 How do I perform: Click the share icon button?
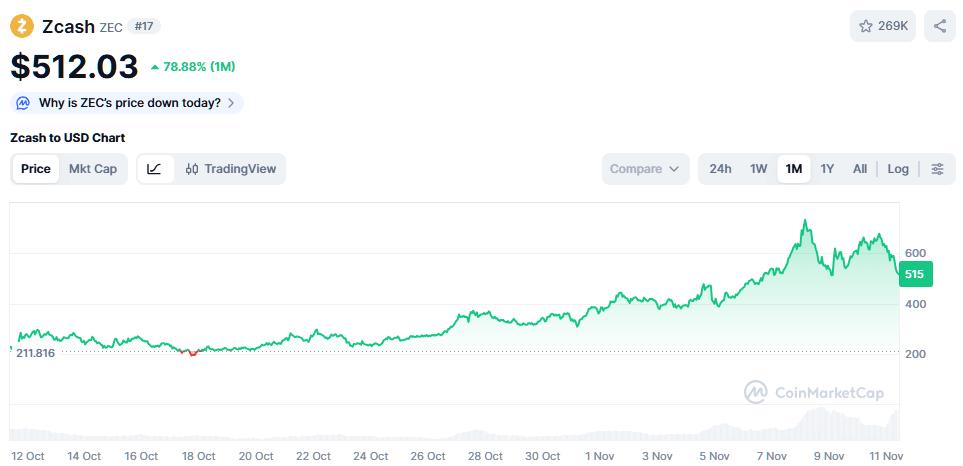point(939,26)
